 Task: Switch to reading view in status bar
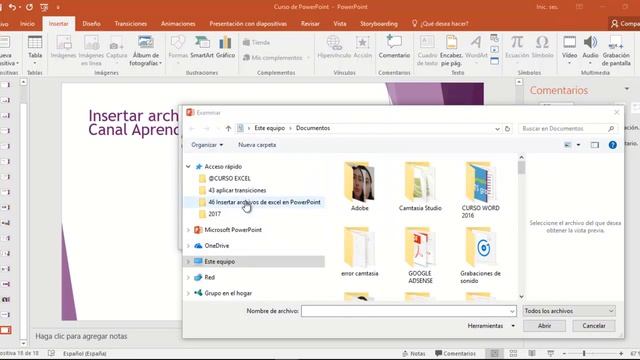[x=532, y=353]
